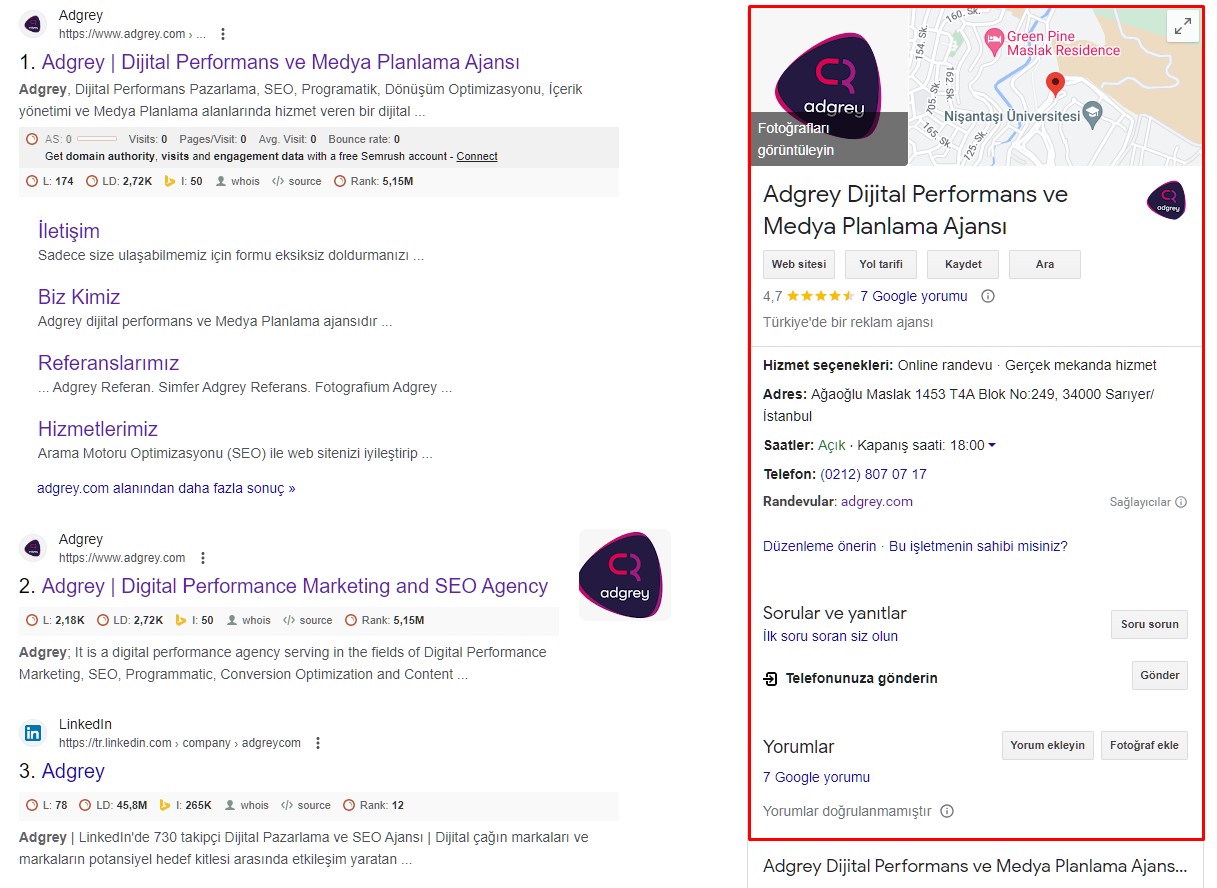Screen dimensions: 1217x888
Task: Click source in the first result's SEO bar
Action: pyautogui.click(x=297, y=181)
